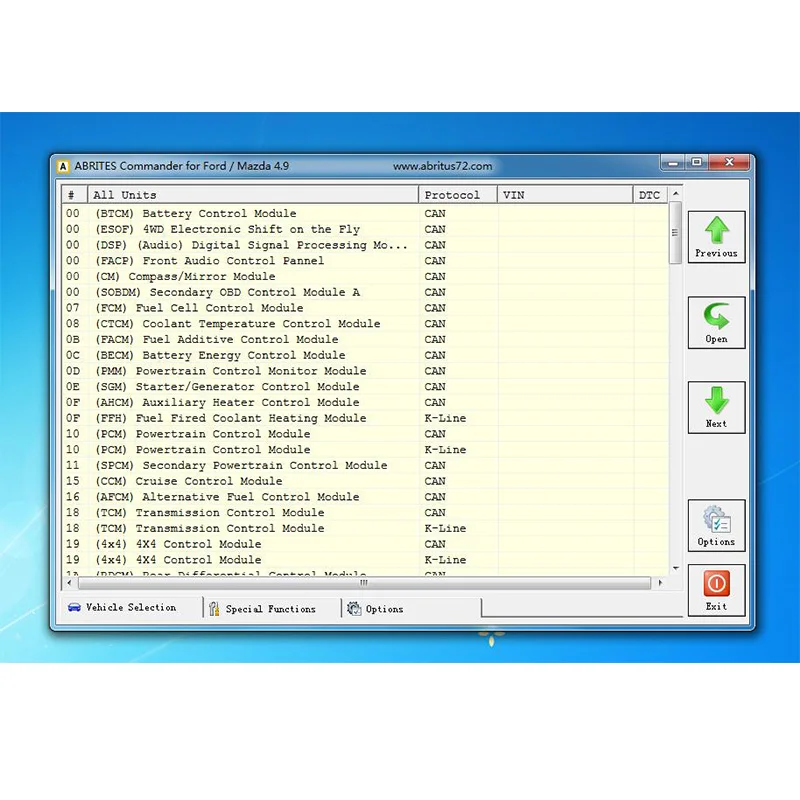The image size is (800, 800).
Task: Click the red Exit power button
Action: point(716,590)
